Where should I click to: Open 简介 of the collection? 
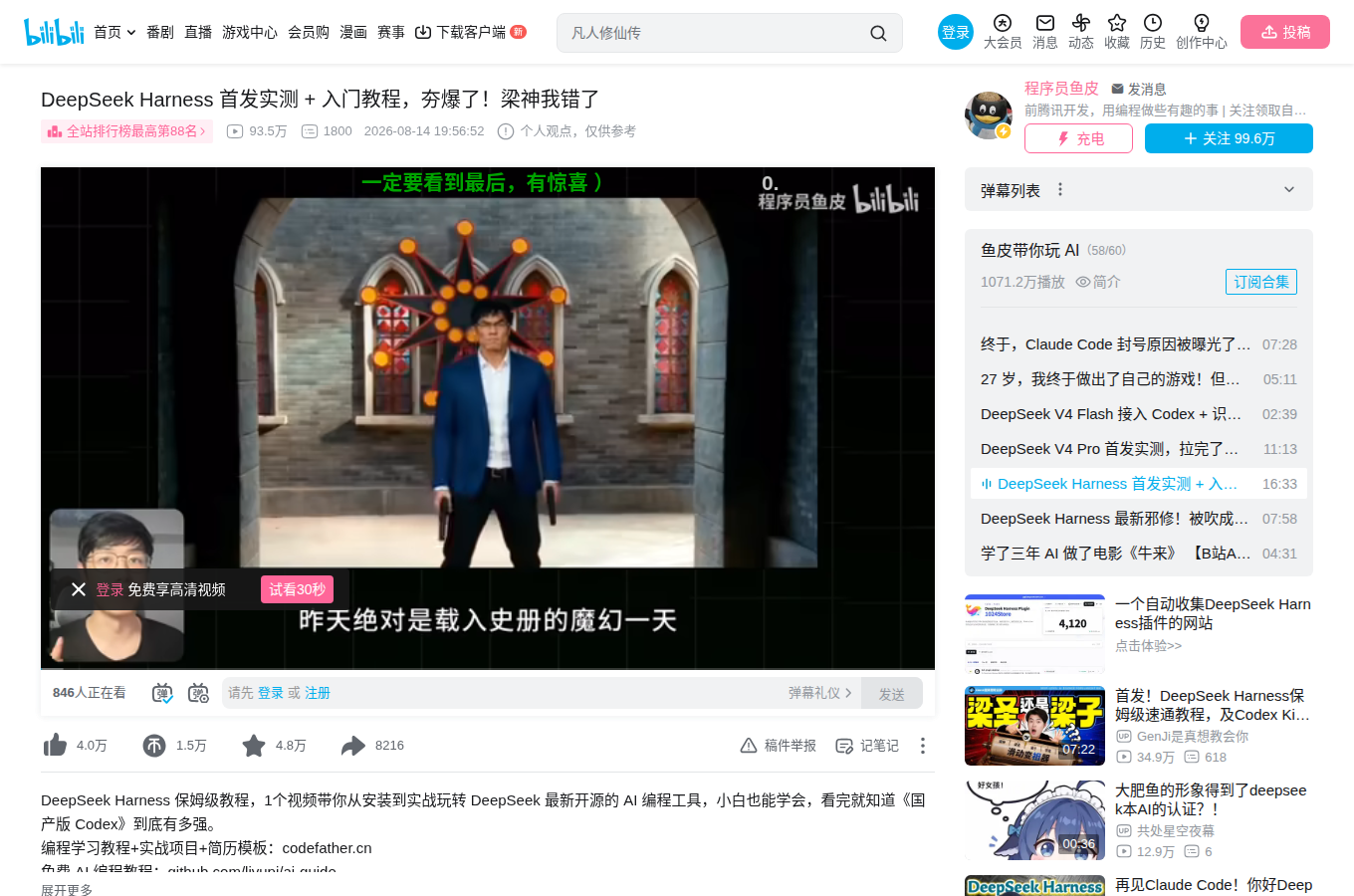tap(1098, 282)
